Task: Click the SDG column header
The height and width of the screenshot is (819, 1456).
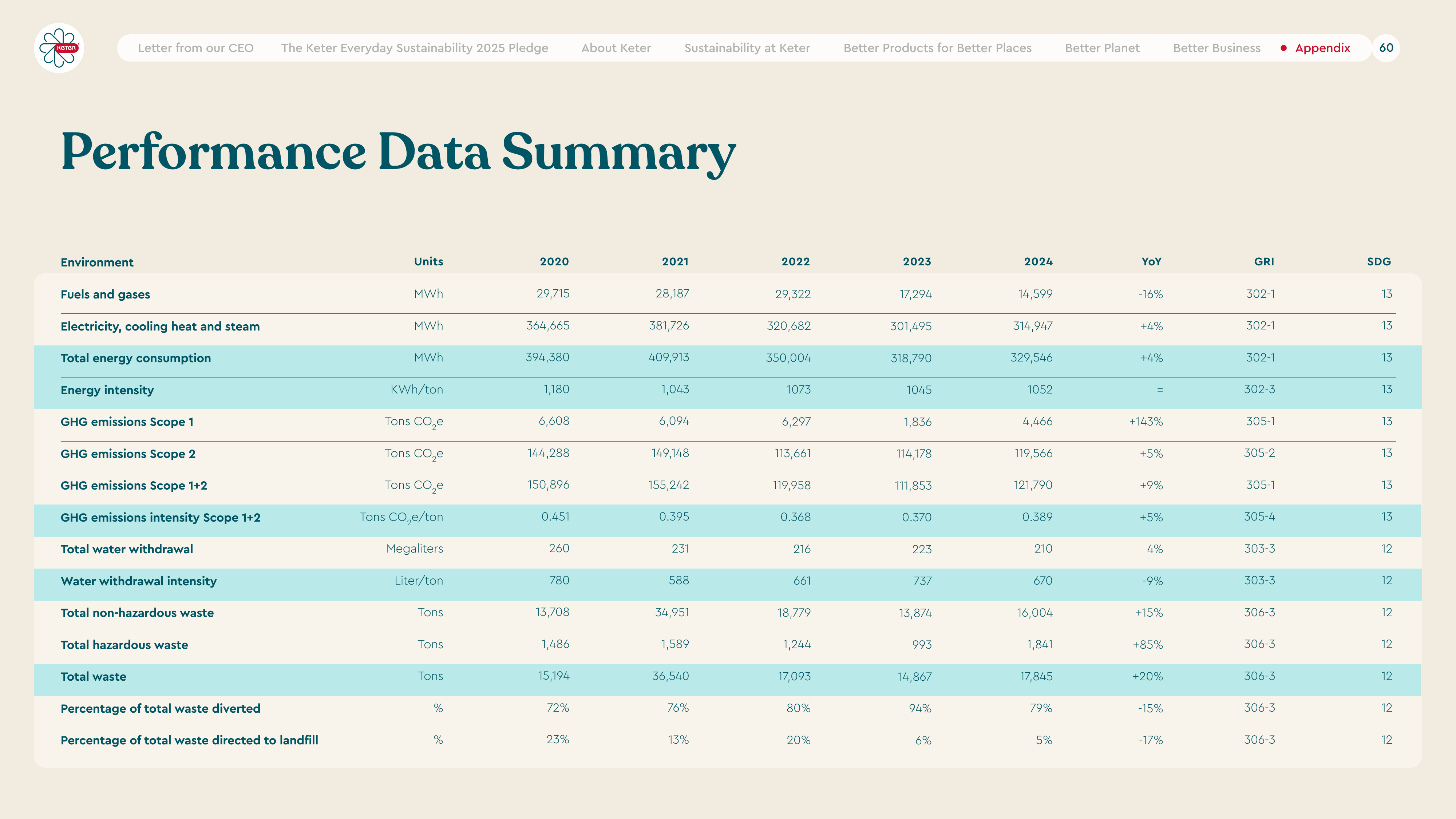Action: point(1379,262)
